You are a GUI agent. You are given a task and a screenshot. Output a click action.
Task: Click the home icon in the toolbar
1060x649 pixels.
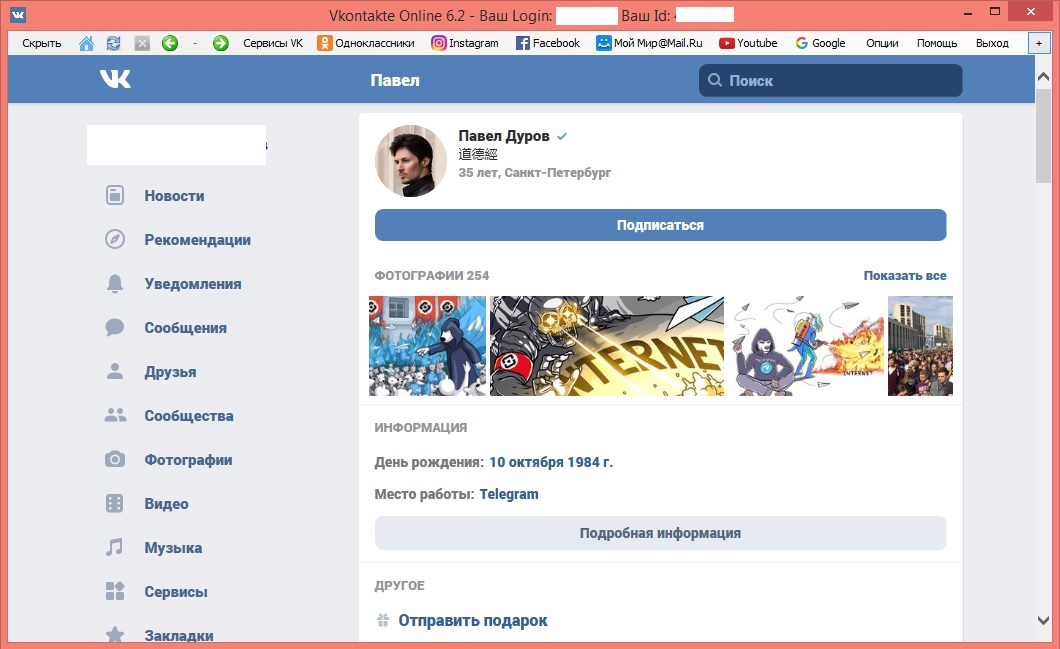click(x=87, y=43)
